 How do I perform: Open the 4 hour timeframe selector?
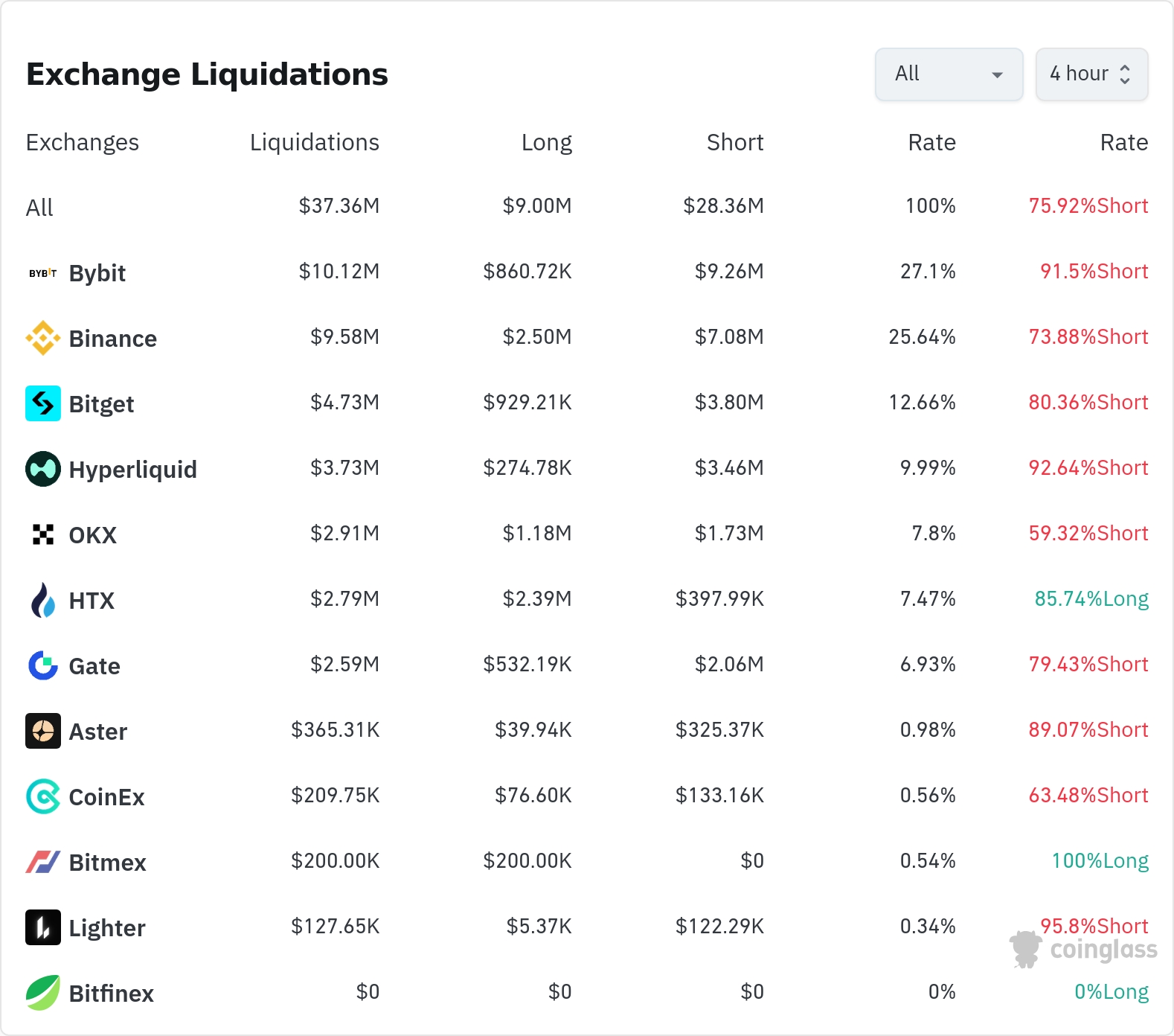[1091, 74]
